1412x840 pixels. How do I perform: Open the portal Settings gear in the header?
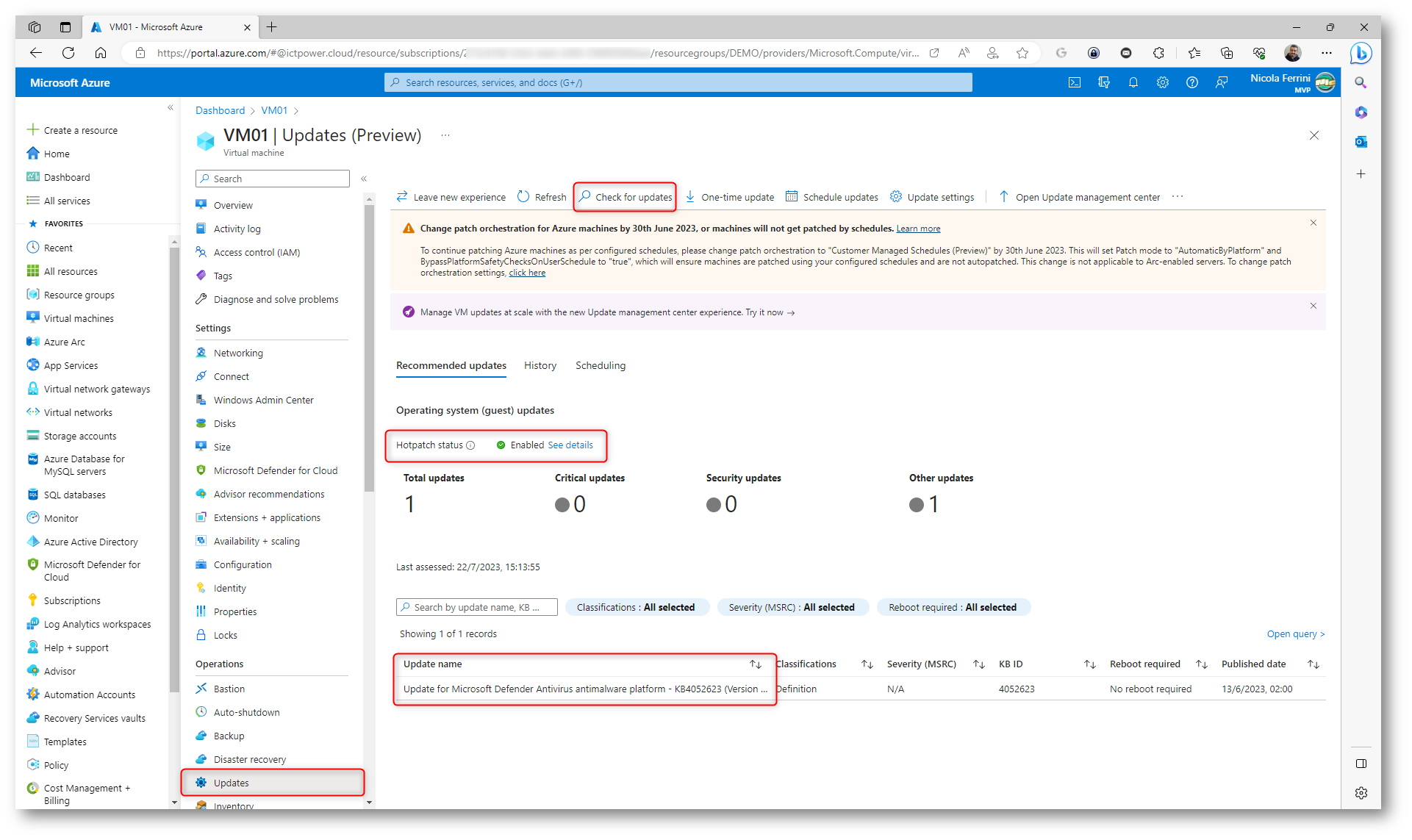pyautogui.click(x=1162, y=83)
